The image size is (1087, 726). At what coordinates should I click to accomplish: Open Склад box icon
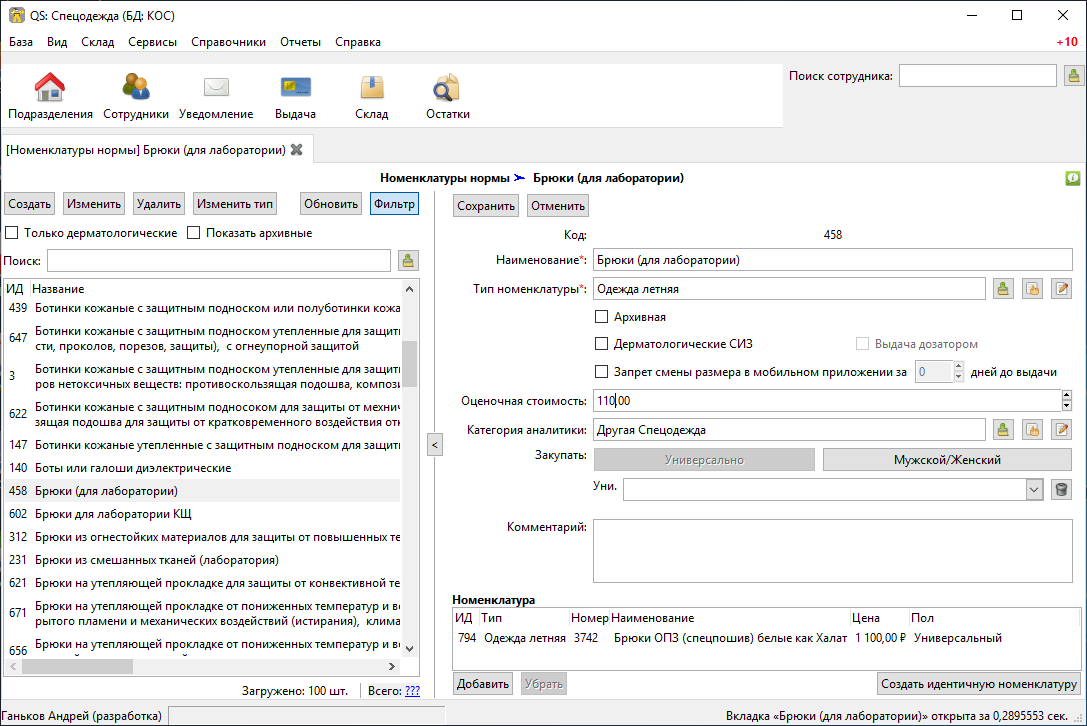(372, 96)
